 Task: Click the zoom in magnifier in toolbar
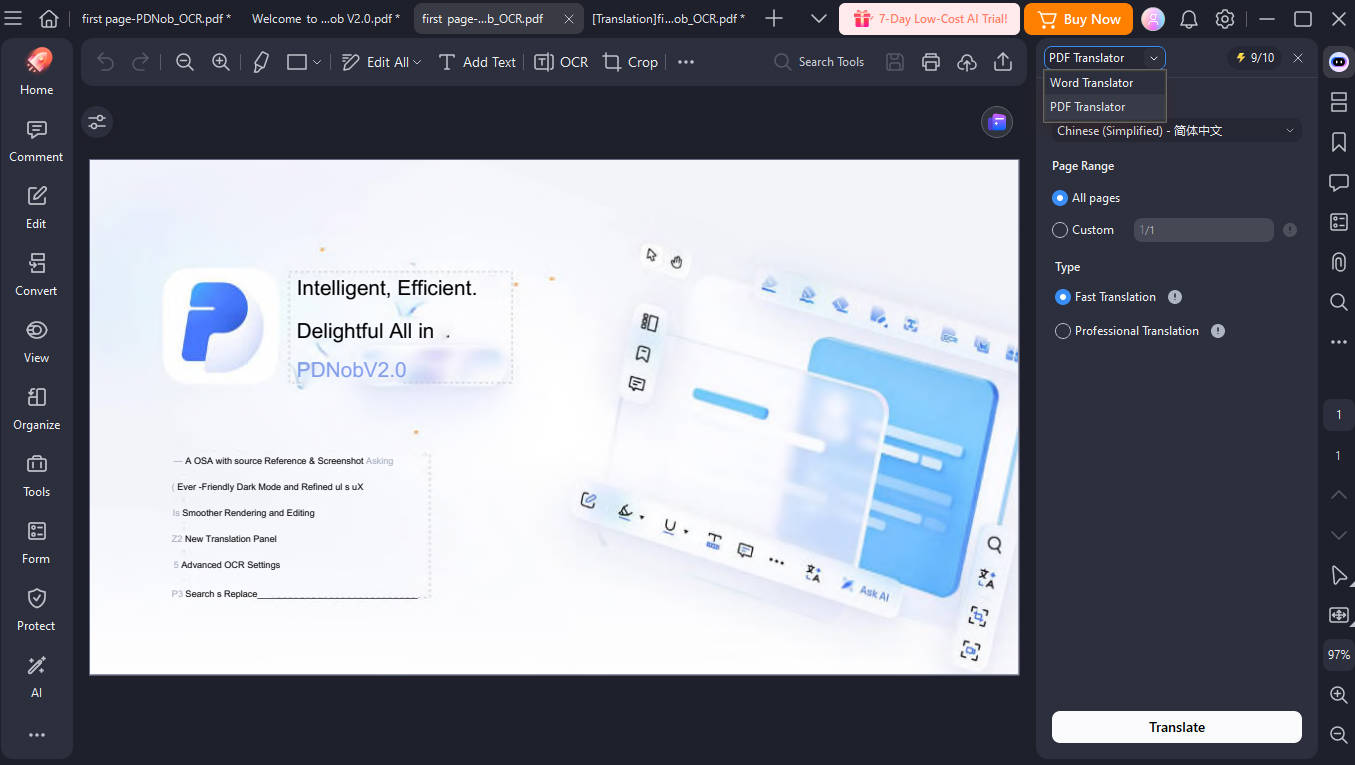pyautogui.click(x=221, y=62)
